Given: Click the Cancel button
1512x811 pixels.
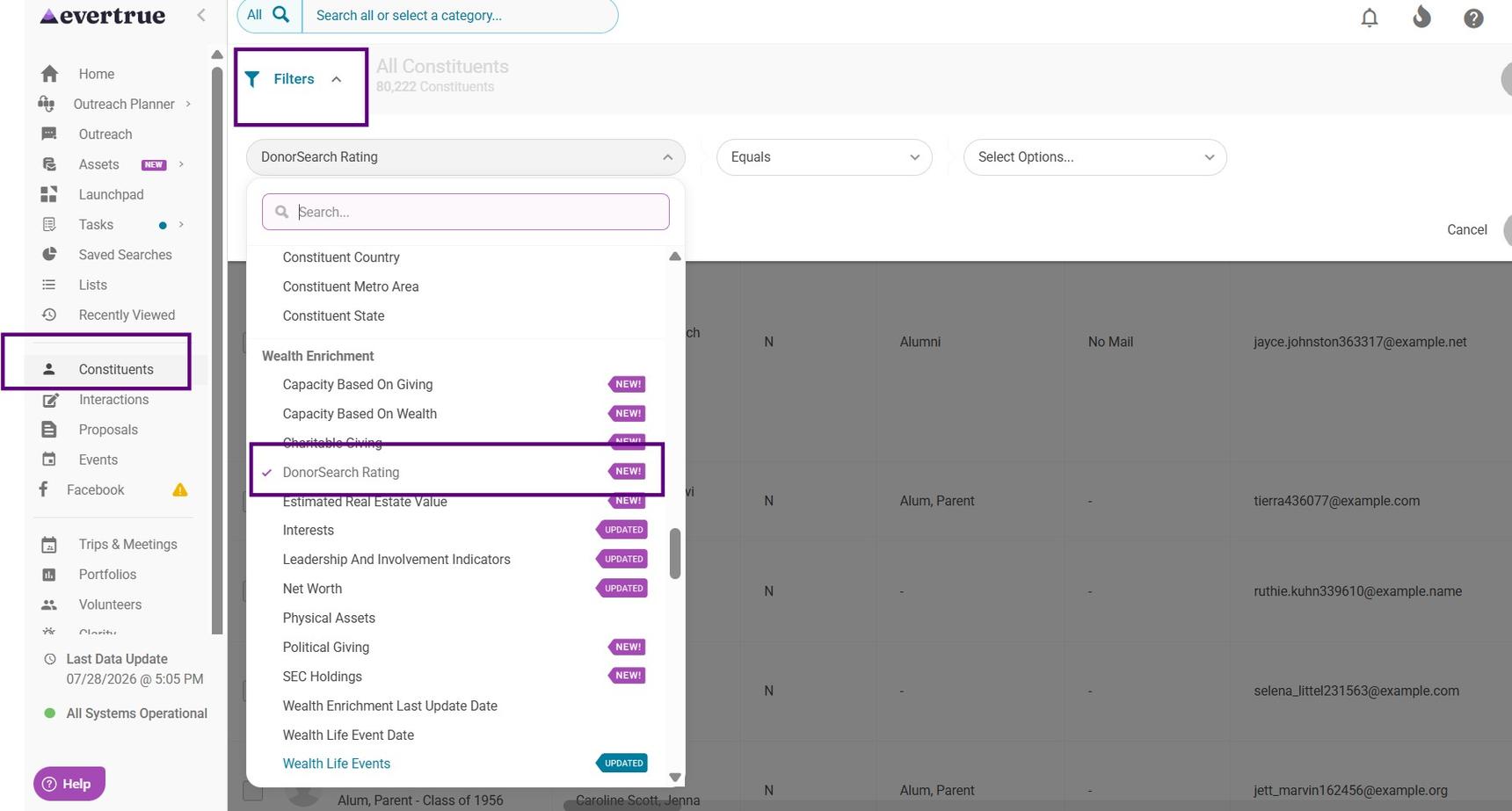Looking at the screenshot, I should click(x=1467, y=230).
